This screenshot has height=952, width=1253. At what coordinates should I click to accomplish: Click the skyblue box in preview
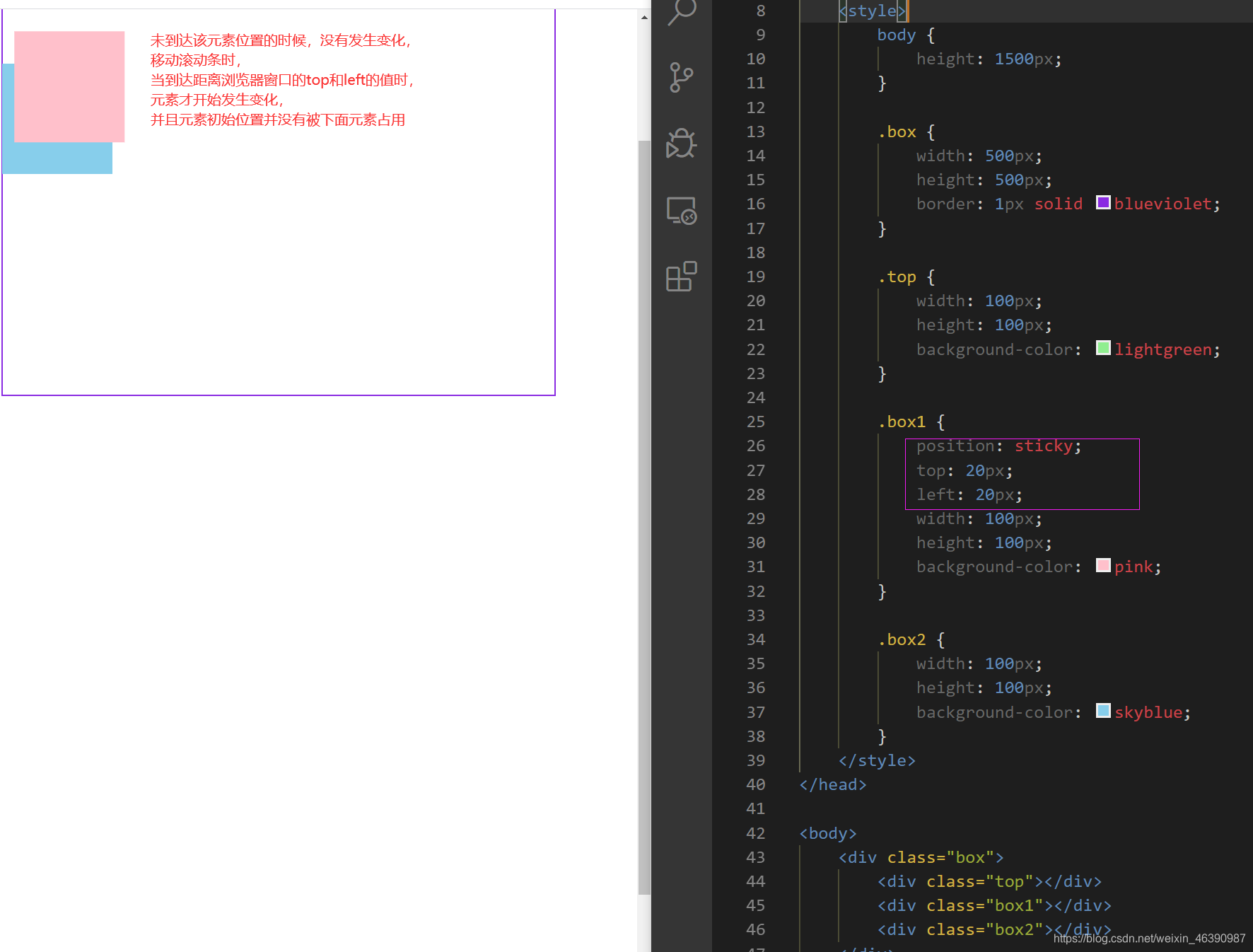pos(57,158)
